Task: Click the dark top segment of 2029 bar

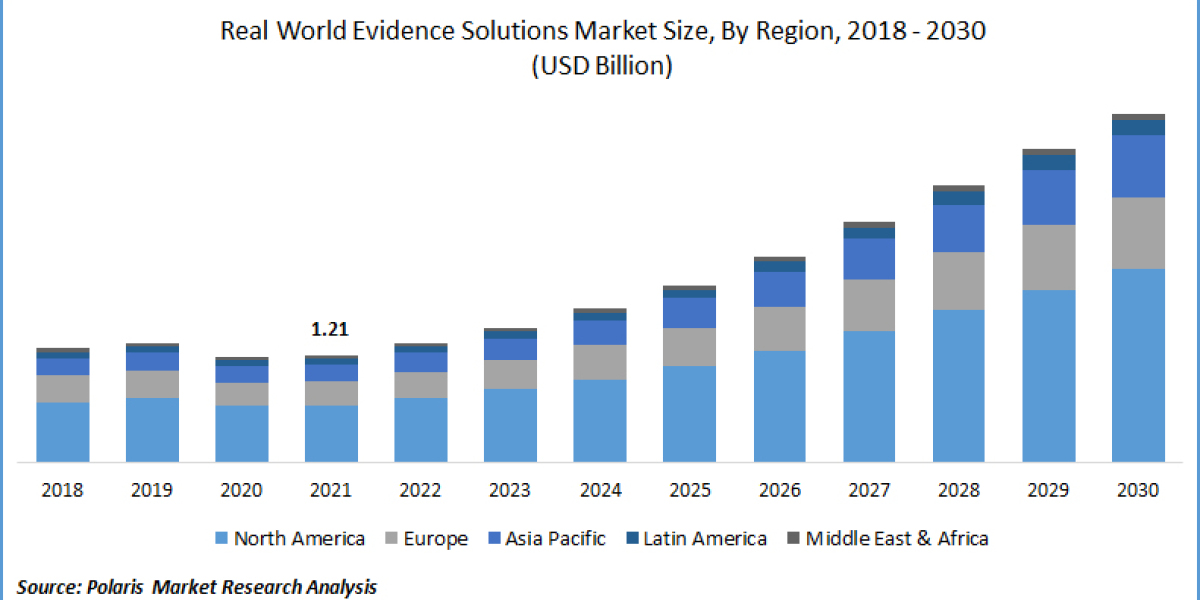Action: [x=1048, y=153]
